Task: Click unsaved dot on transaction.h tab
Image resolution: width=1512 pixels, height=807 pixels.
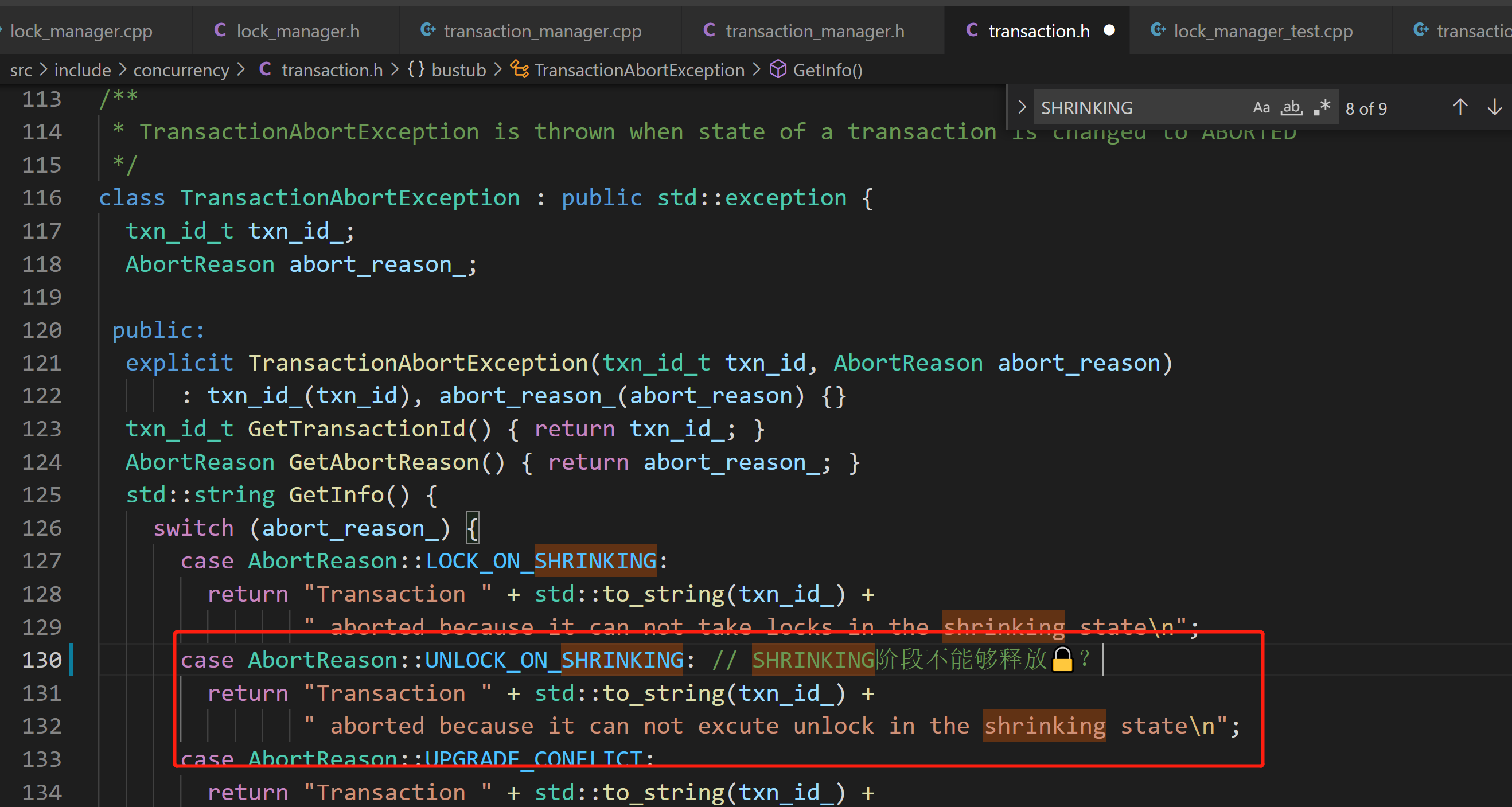Action: (1109, 30)
